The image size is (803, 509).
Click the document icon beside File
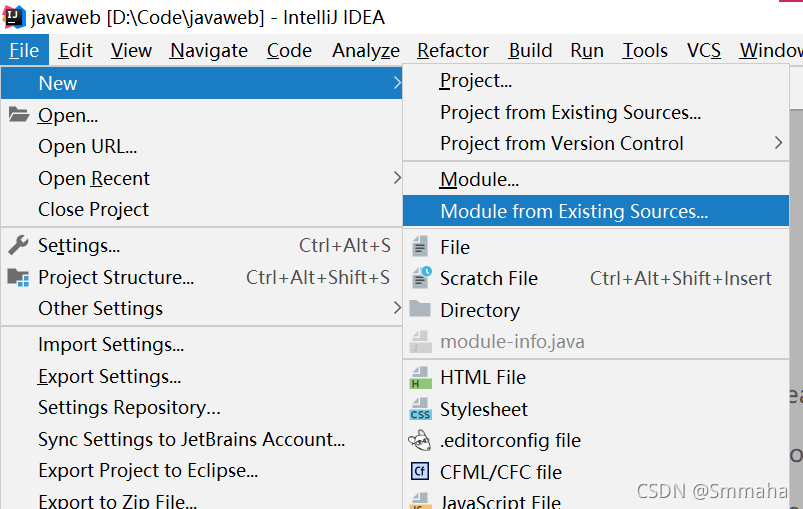tap(420, 246)
